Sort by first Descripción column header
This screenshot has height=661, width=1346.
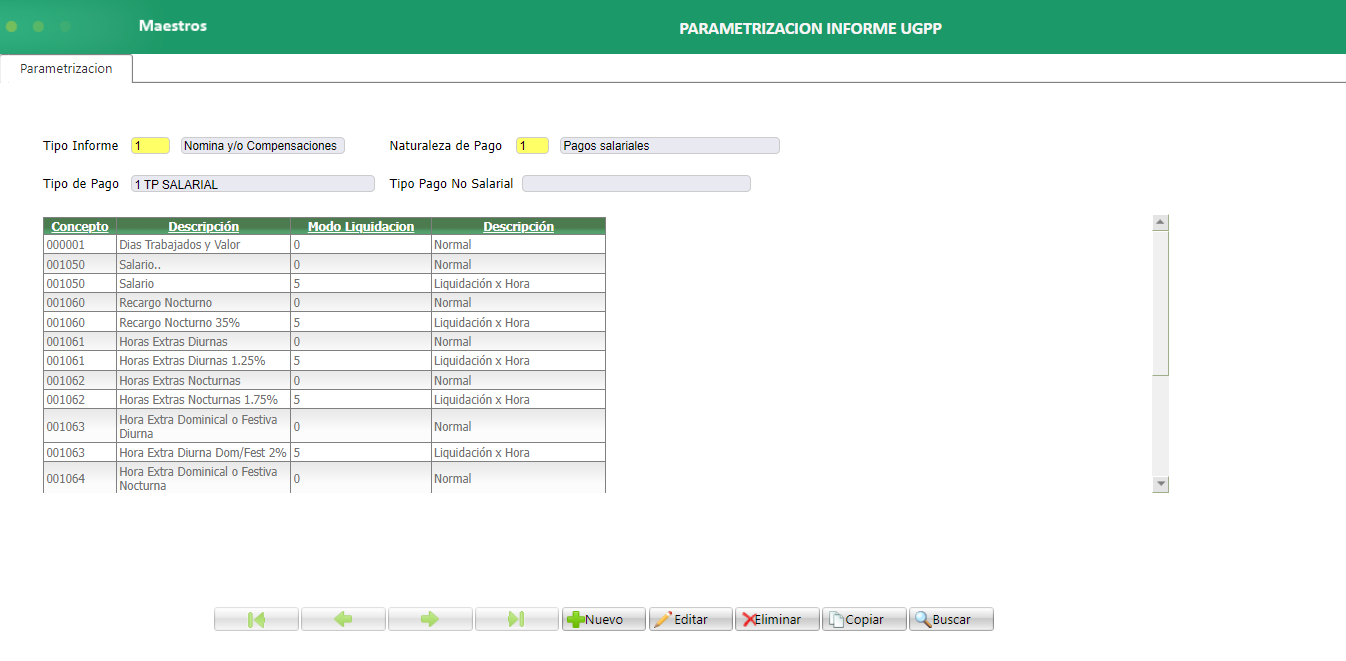pos(203,227)
